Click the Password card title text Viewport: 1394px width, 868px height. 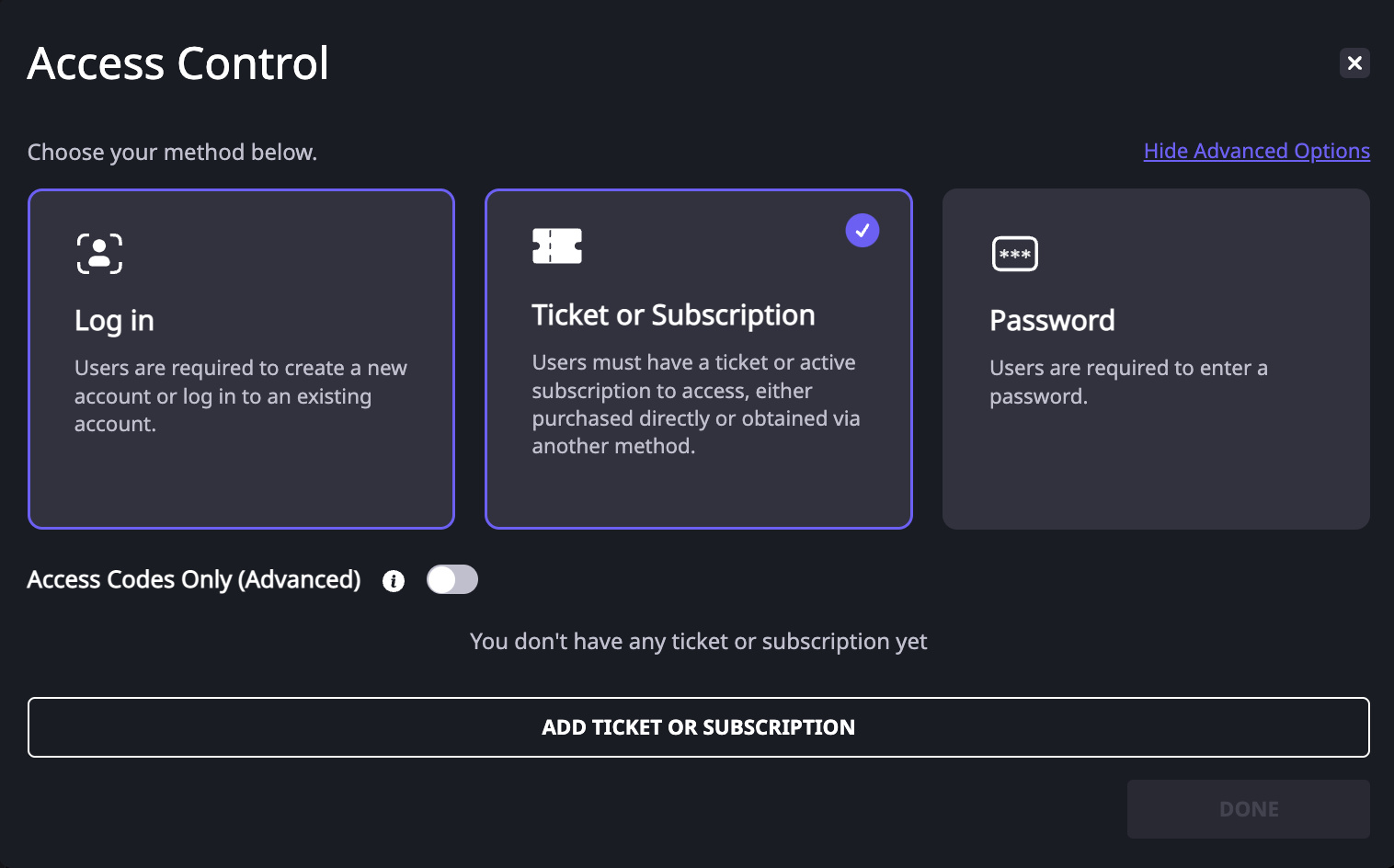coord(1052,321)
